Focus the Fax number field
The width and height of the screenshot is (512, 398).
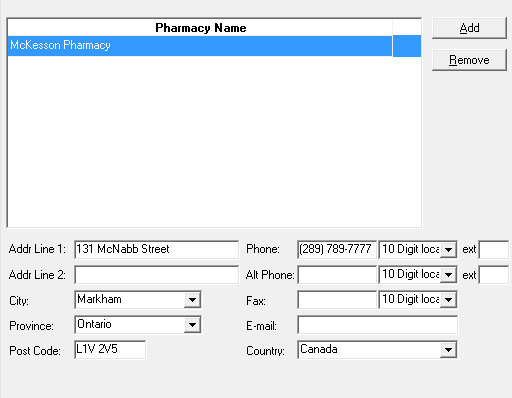coord(337,300)
